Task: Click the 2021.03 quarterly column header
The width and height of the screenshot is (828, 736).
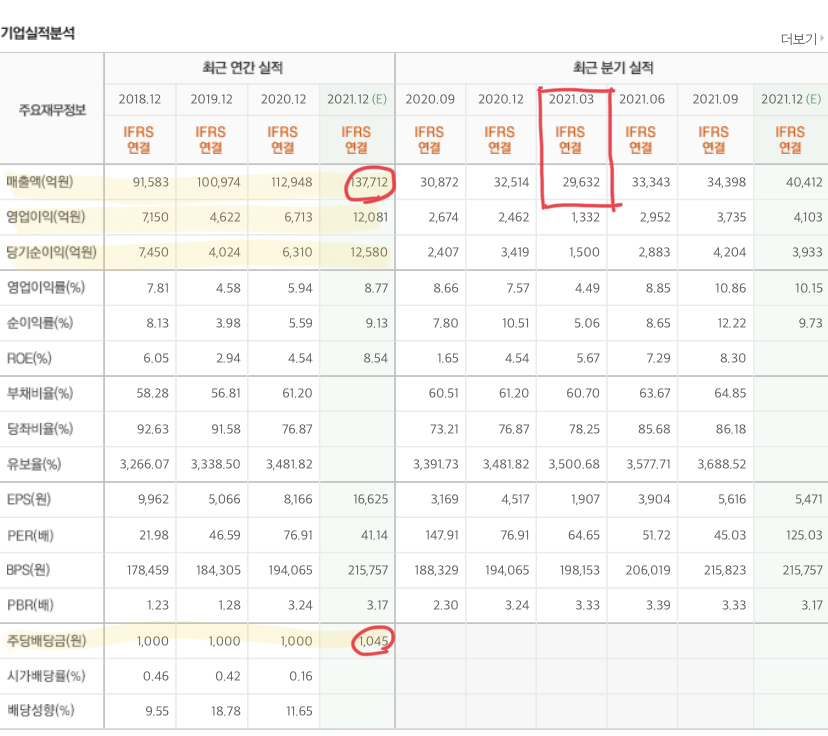Action: click(571, 99)
